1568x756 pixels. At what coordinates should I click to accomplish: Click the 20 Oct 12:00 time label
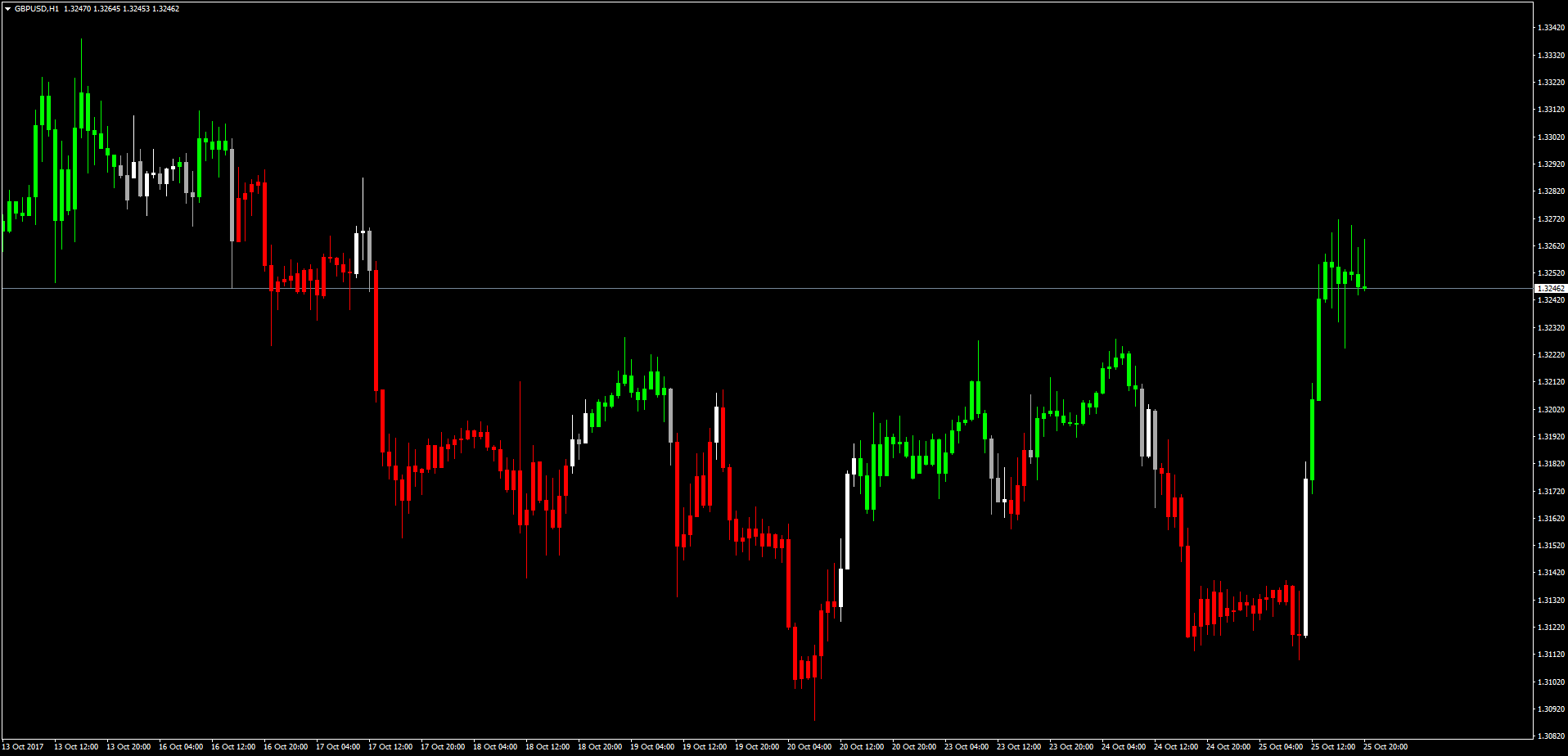click(862, 747)
